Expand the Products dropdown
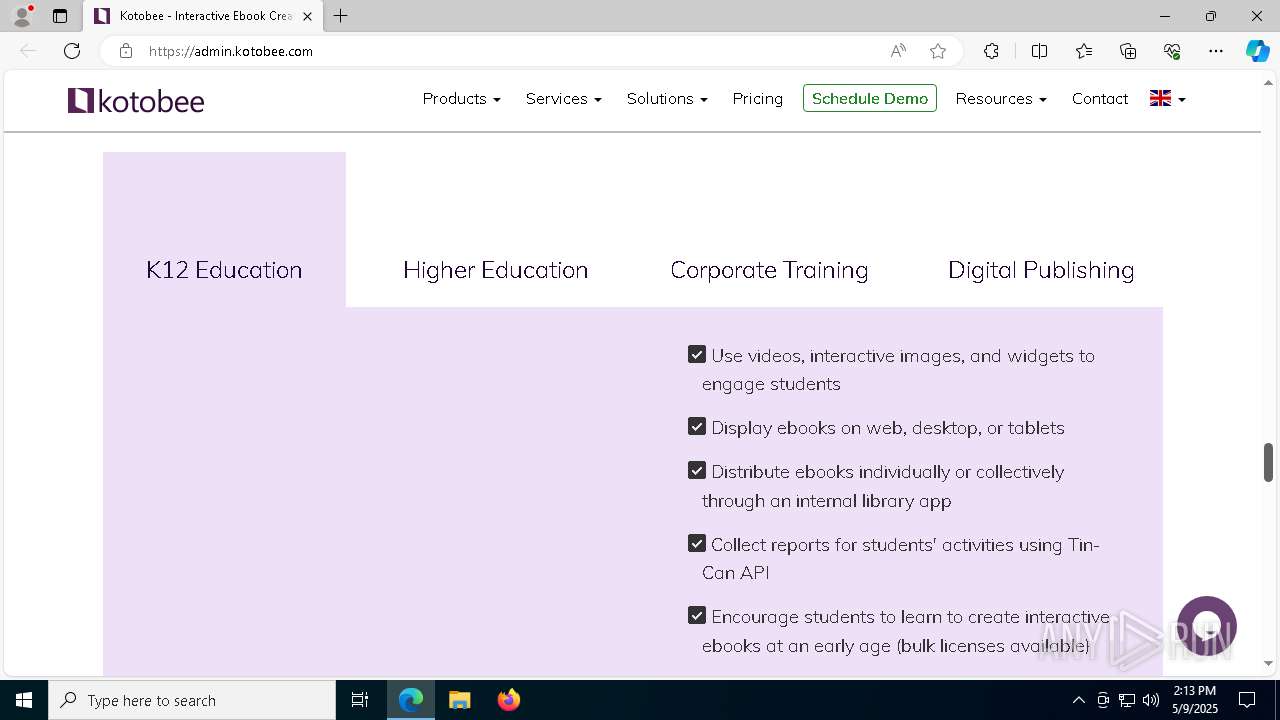Viewport: 1280px width, 720px height. click(x=461, y=98)
